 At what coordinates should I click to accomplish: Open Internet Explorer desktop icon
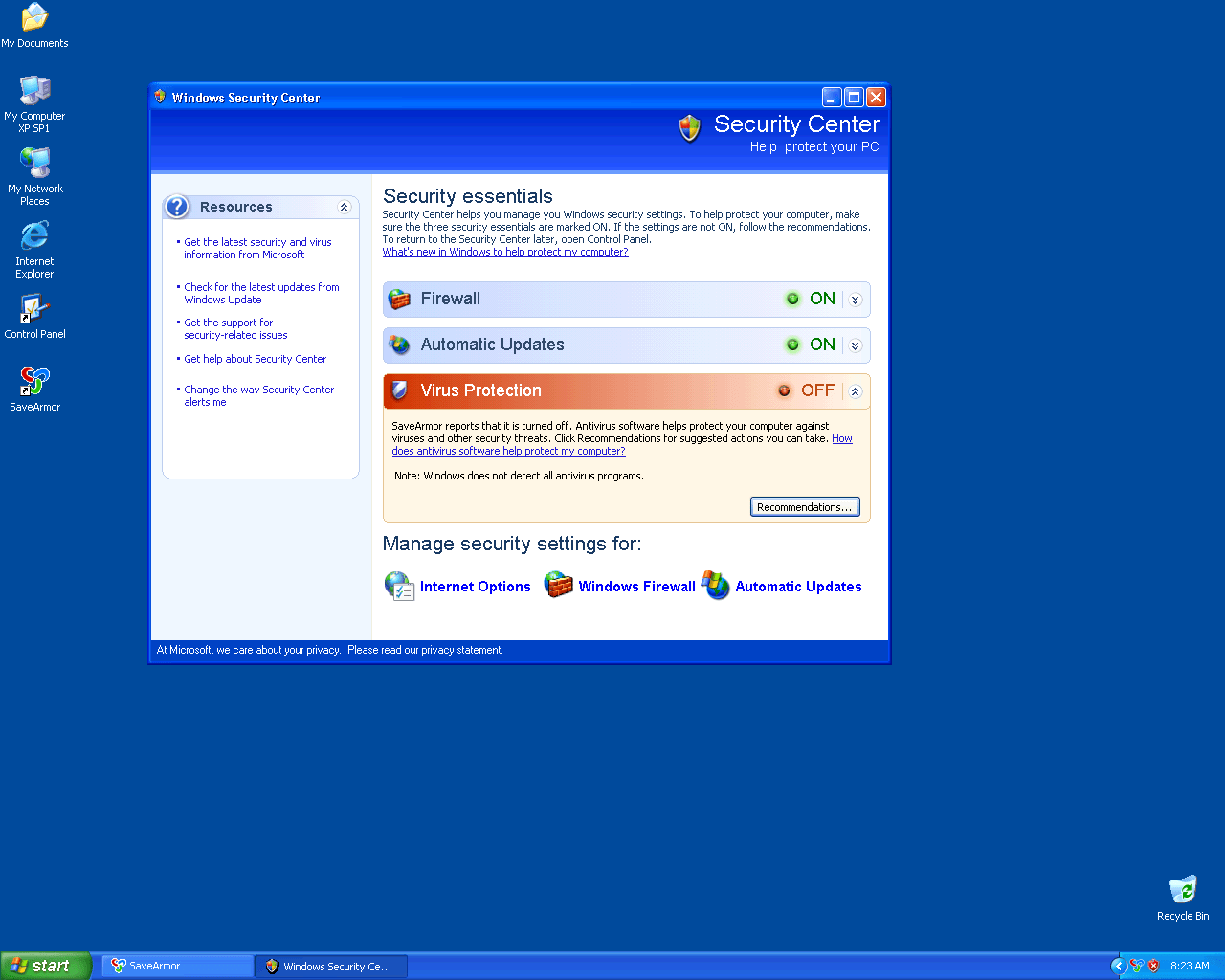[34, 236]
